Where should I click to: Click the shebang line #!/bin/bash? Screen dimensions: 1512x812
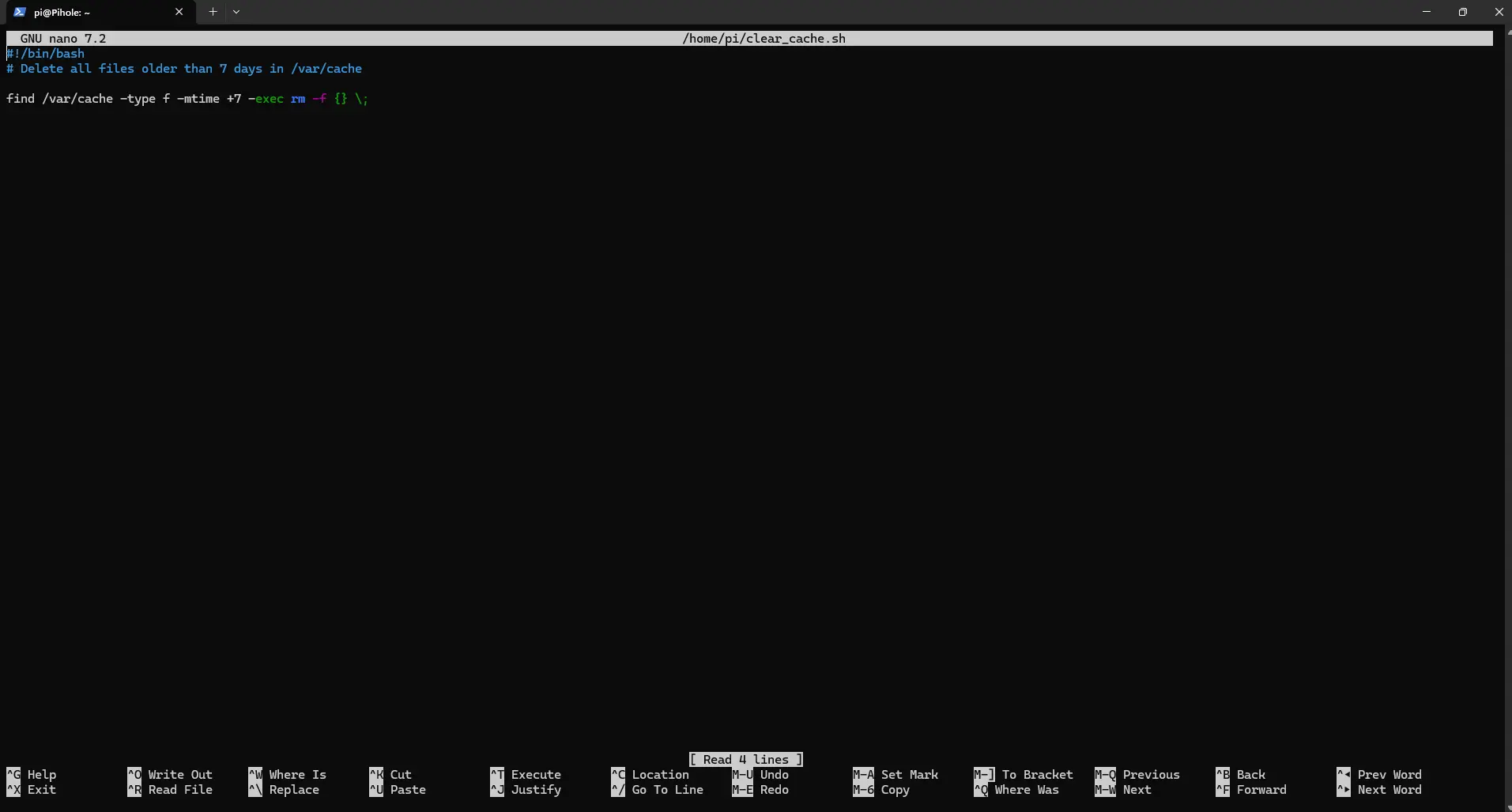(x=46, y=54)
